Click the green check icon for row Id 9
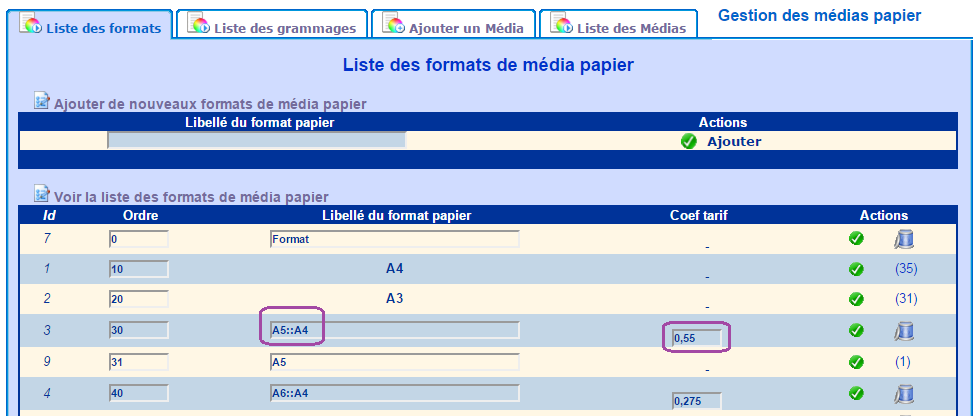Viewport: 980px width, 416px height. coord(856,362)
